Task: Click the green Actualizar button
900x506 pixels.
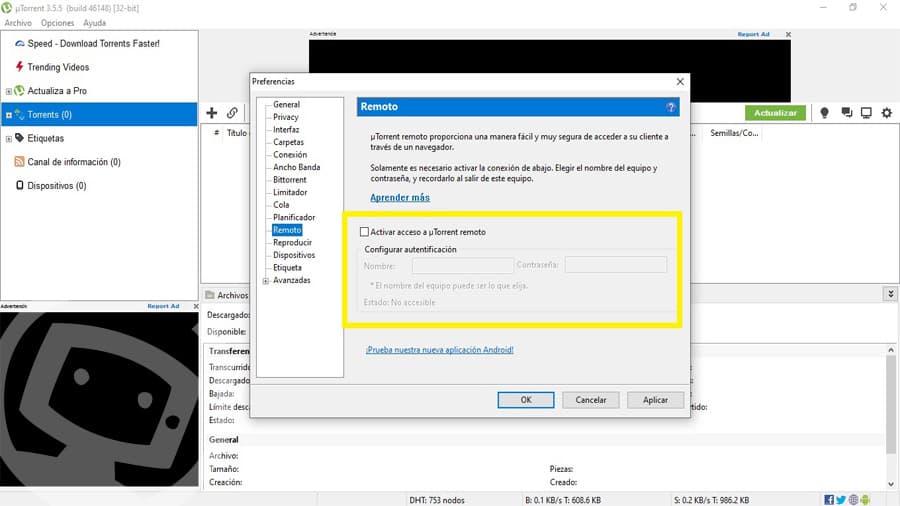Action: 775,113
